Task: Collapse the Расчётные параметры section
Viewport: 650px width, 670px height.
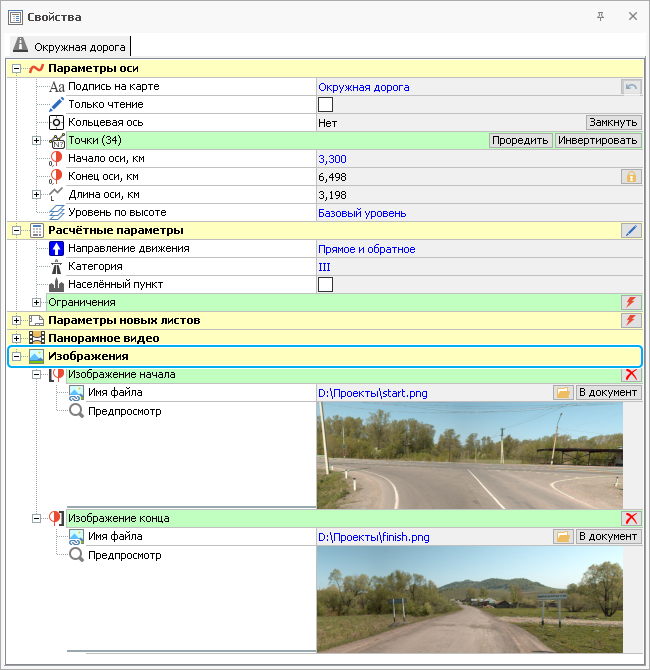Action: (16, 231)
